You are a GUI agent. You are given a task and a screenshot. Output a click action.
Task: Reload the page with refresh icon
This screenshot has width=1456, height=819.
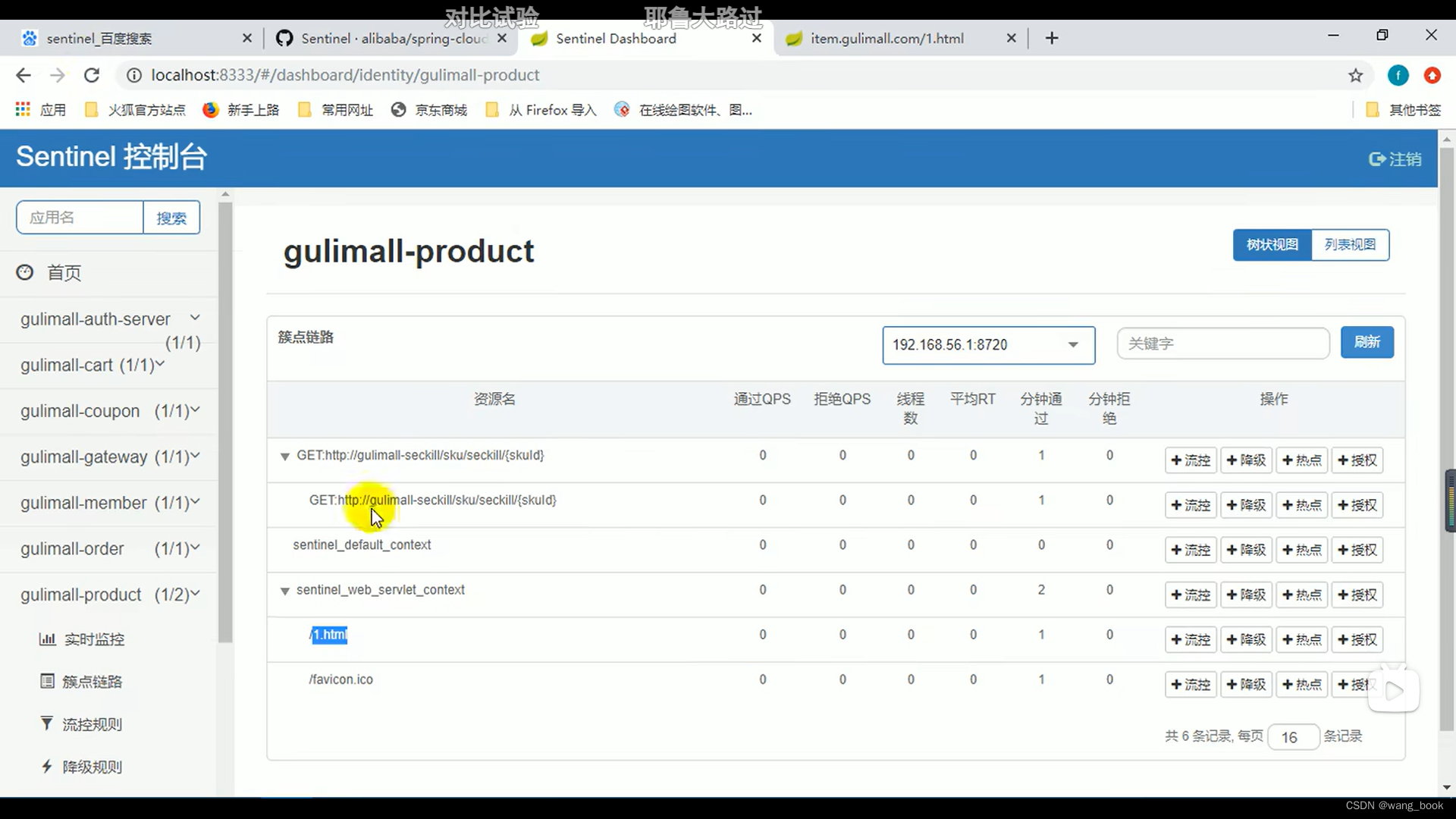tap(92, 75)
